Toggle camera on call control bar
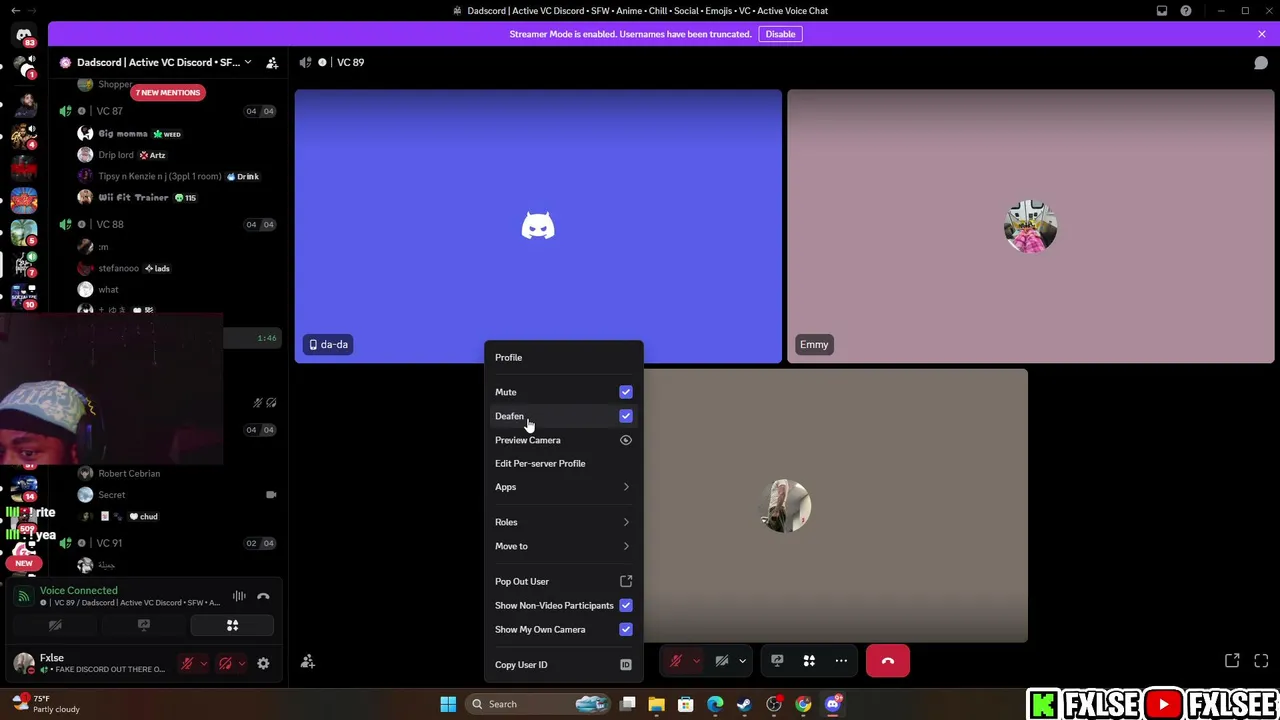This screenshot has width=1280, height=720. coord(722,661)
